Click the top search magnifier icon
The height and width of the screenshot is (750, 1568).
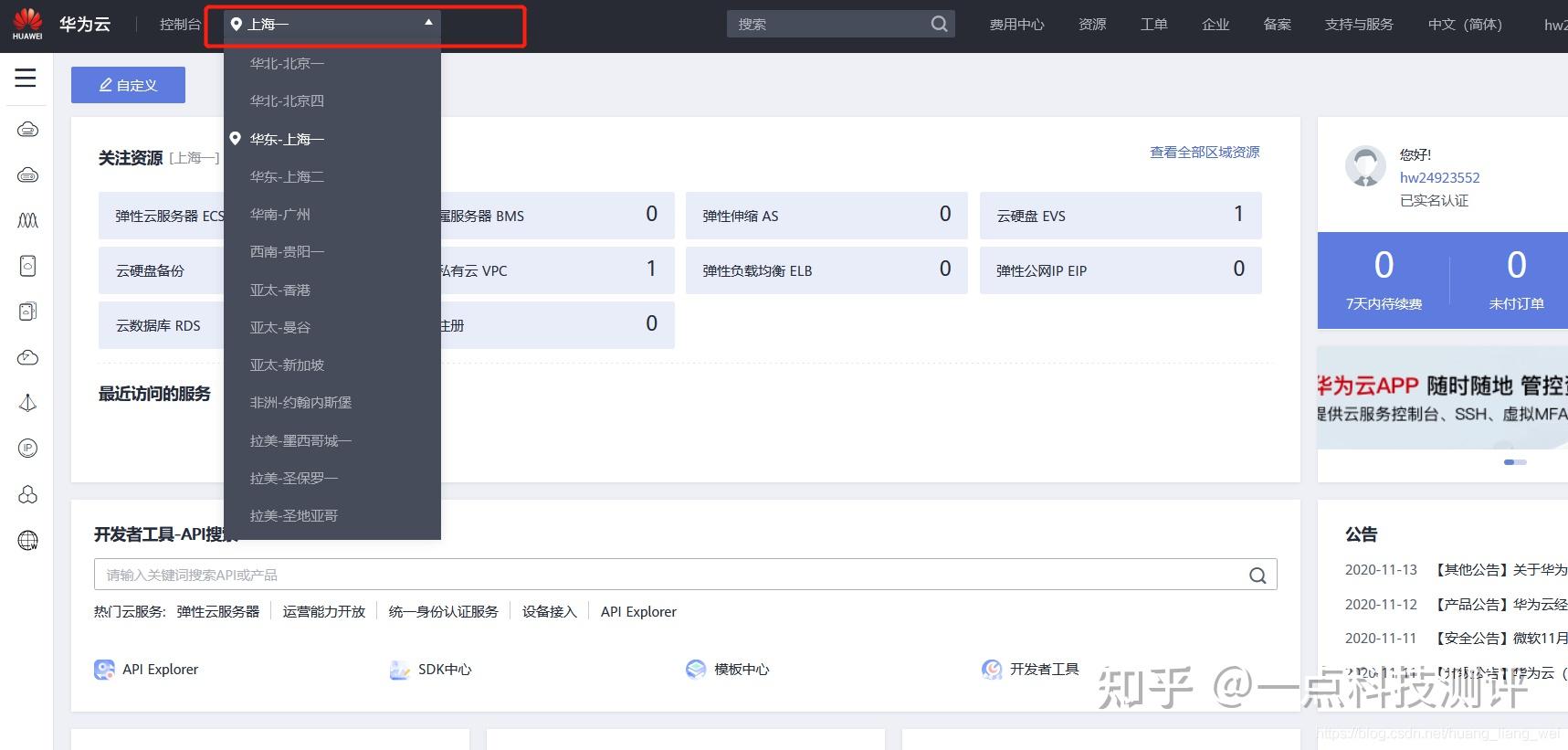(939, 24)
